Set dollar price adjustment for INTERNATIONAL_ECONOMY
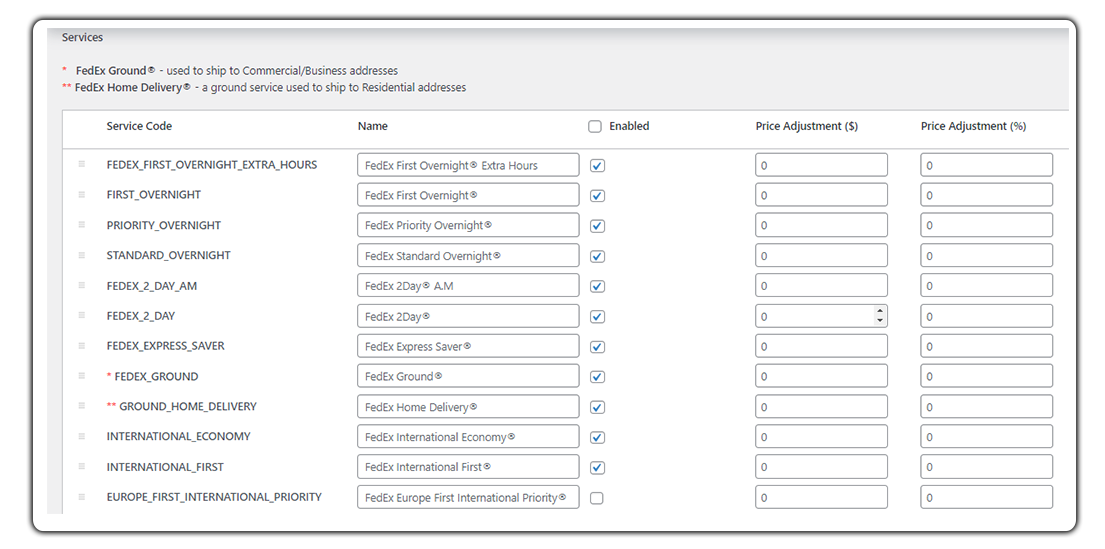The image size is (1105, 549). tap(821, 437)
